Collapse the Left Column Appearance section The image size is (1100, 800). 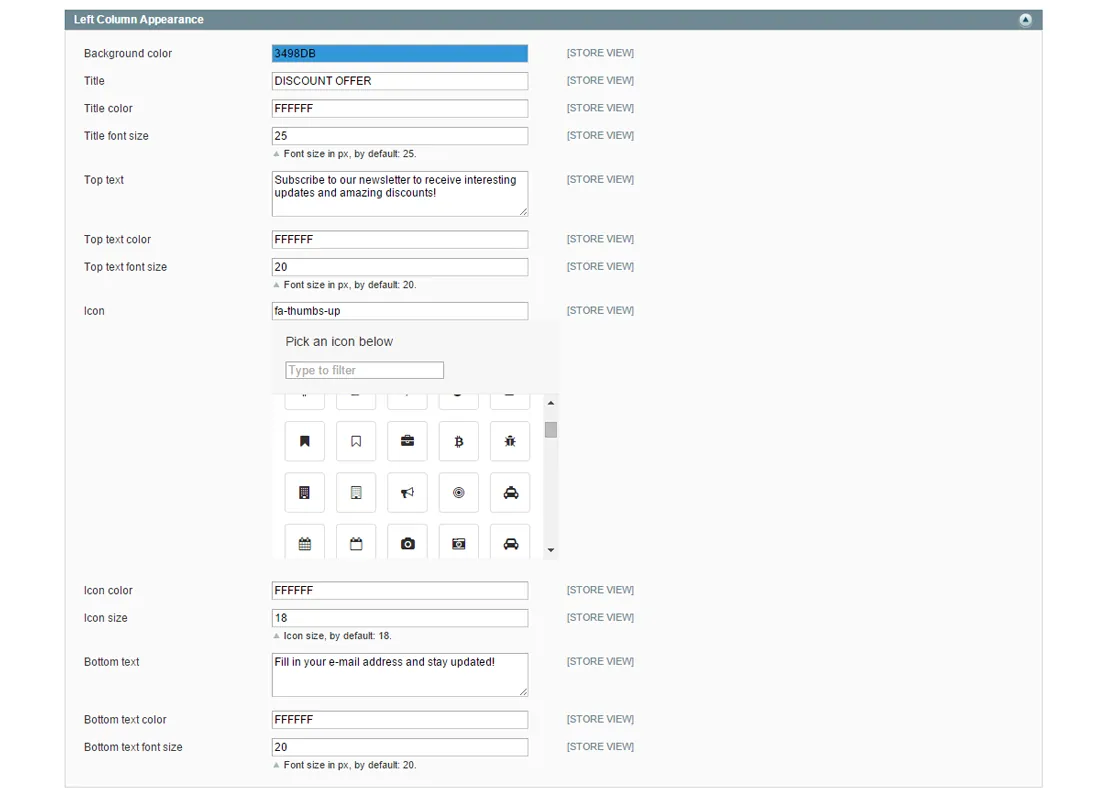pos(1025,20)
